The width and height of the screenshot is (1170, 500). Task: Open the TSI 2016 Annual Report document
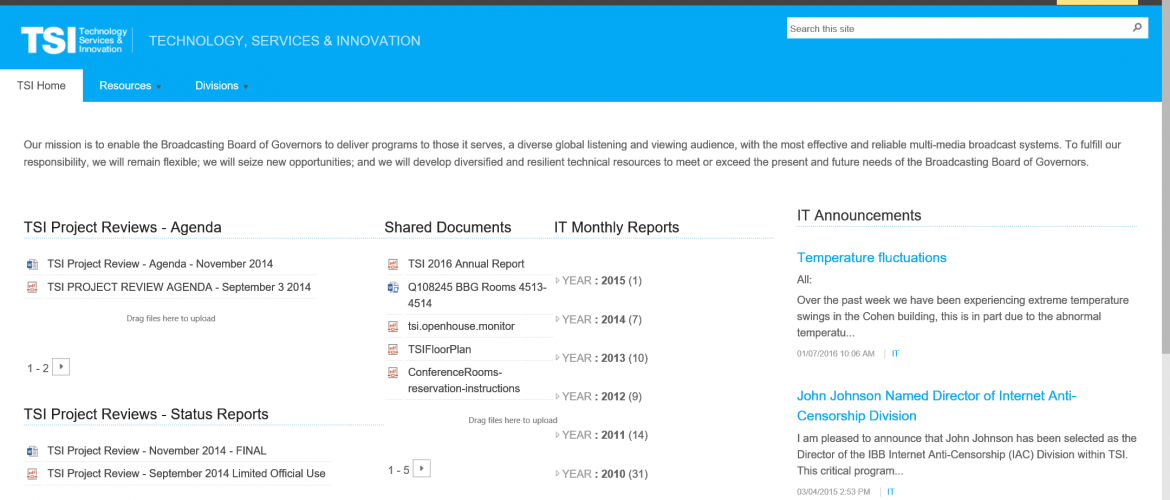(466, 264)
